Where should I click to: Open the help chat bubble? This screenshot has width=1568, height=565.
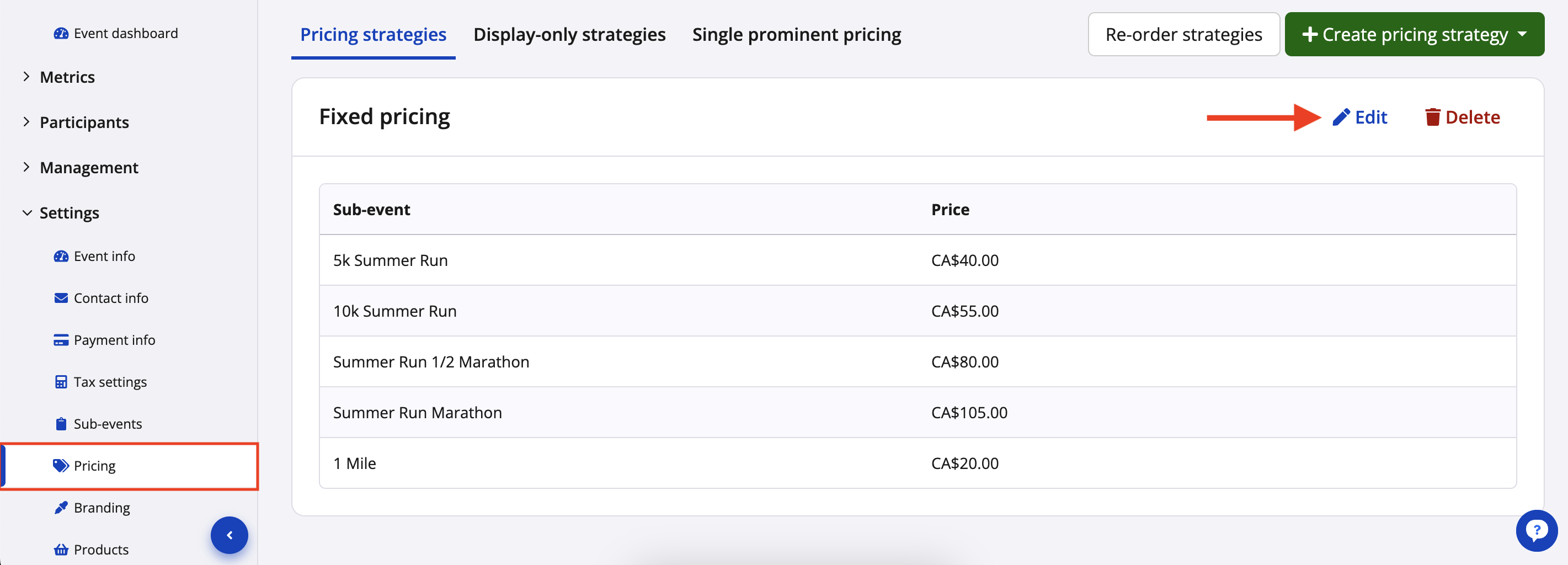[x=1536, y=530]
